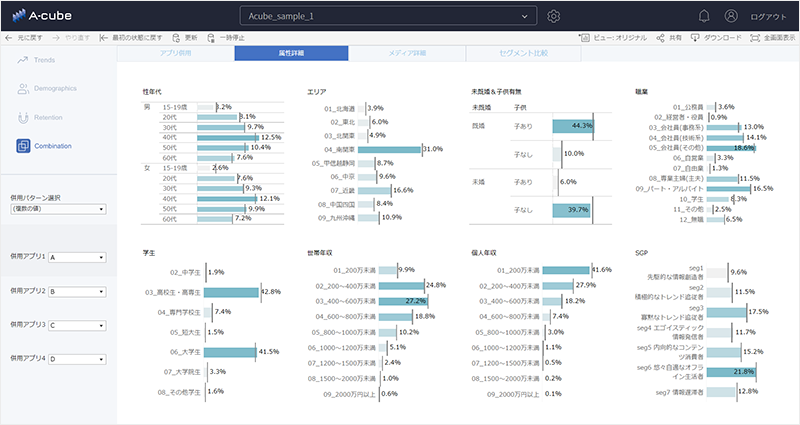800x425 pixels.
Task: Select the 04_南関東 31.0% bar
Action: pyautogui.click(x=389, y=149)
